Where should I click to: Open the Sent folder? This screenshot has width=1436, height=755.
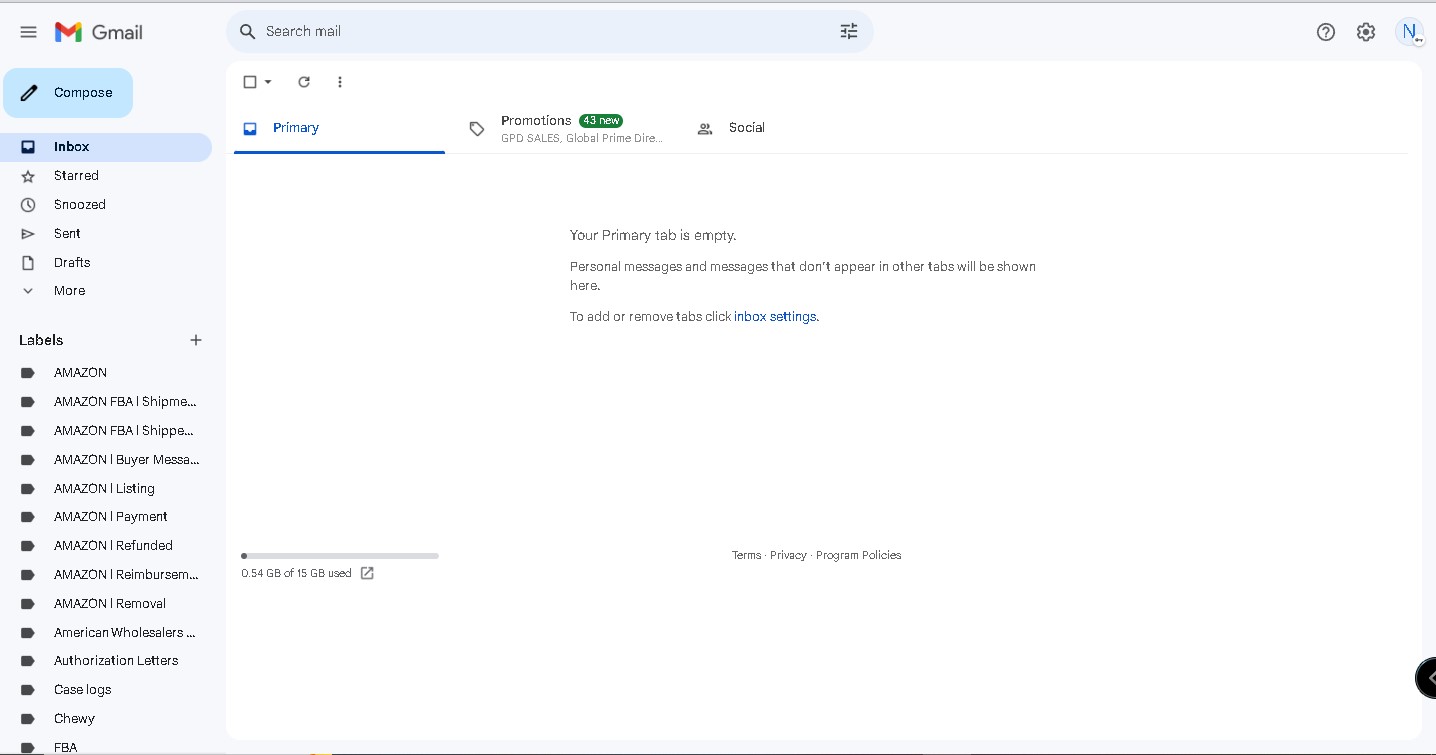coord(106,234)
